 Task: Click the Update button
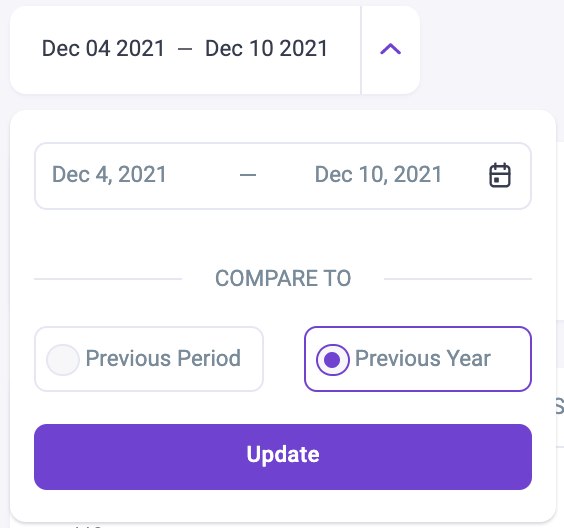283,456
